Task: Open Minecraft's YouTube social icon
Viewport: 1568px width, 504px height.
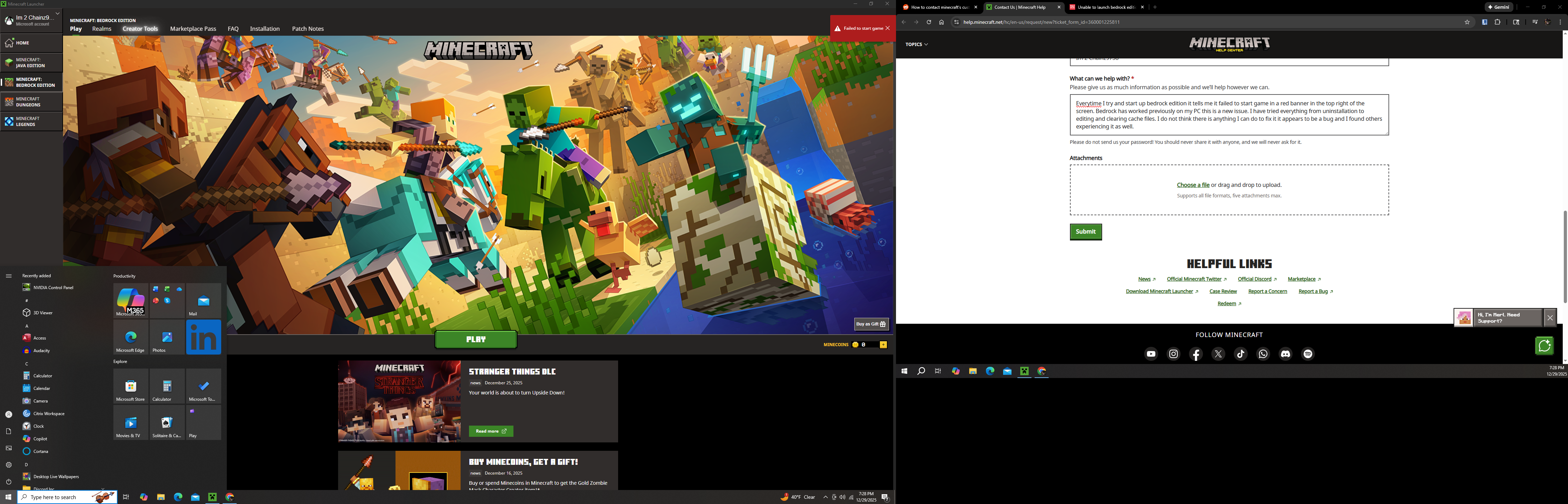Action: [x=1150, y=354]
